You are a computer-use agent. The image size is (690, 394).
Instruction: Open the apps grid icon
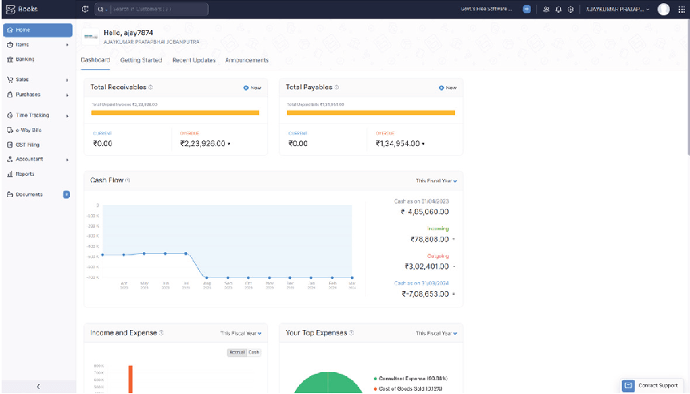(682, 9)
